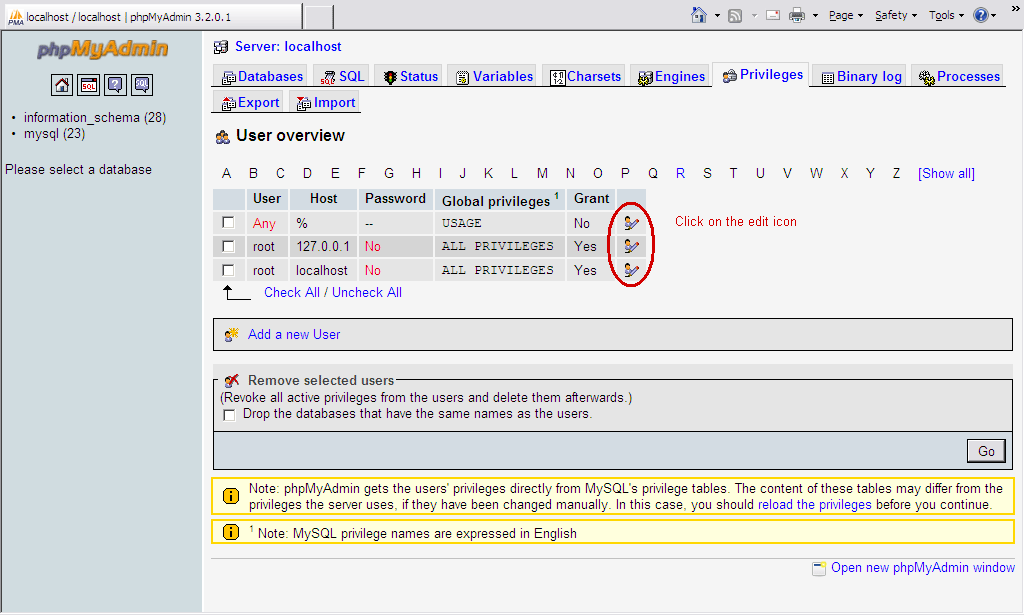Open the SQL query window icon in sidebar
Viewport: 1024px width, 615px height.
point(89,85)
